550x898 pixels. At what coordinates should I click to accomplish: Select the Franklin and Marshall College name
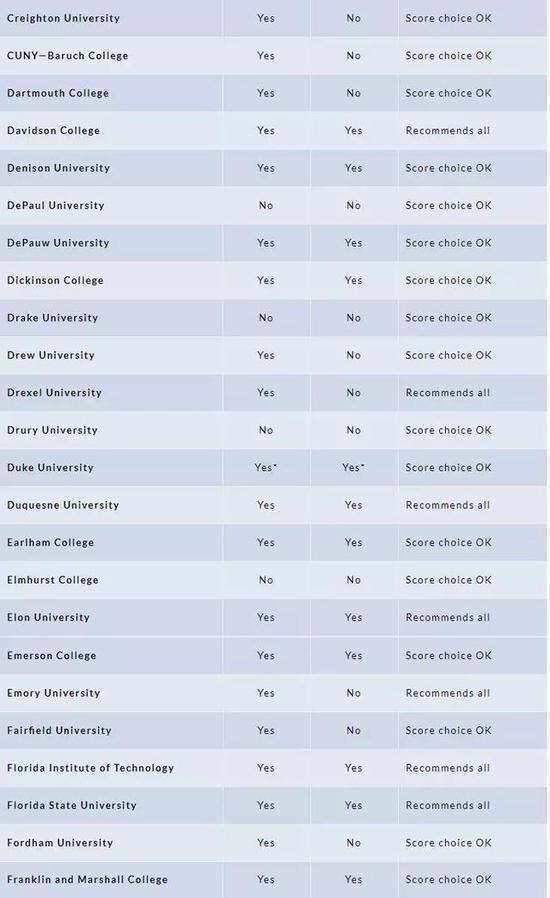(x=88, y=880)
